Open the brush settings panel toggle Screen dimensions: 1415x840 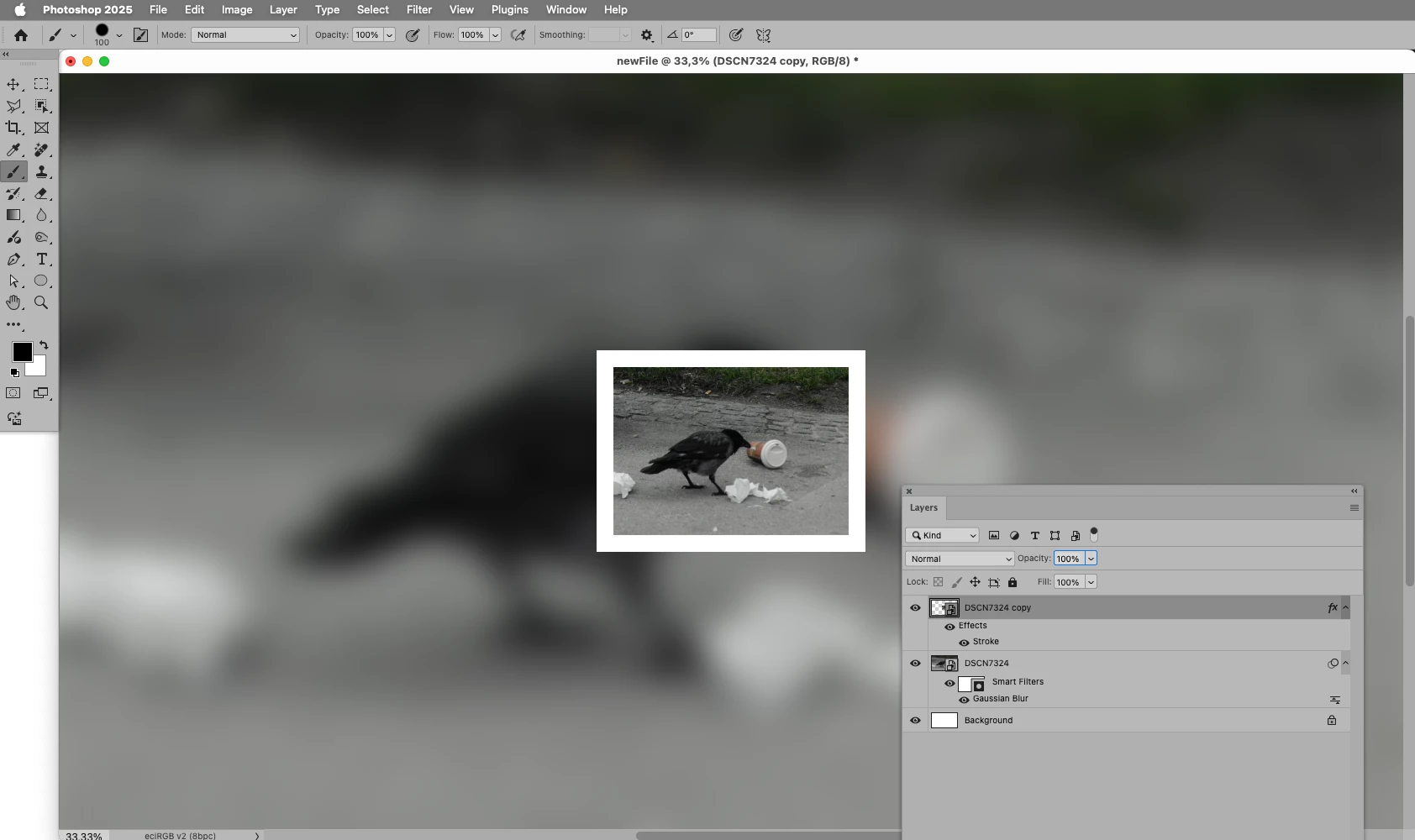[141, 34]
